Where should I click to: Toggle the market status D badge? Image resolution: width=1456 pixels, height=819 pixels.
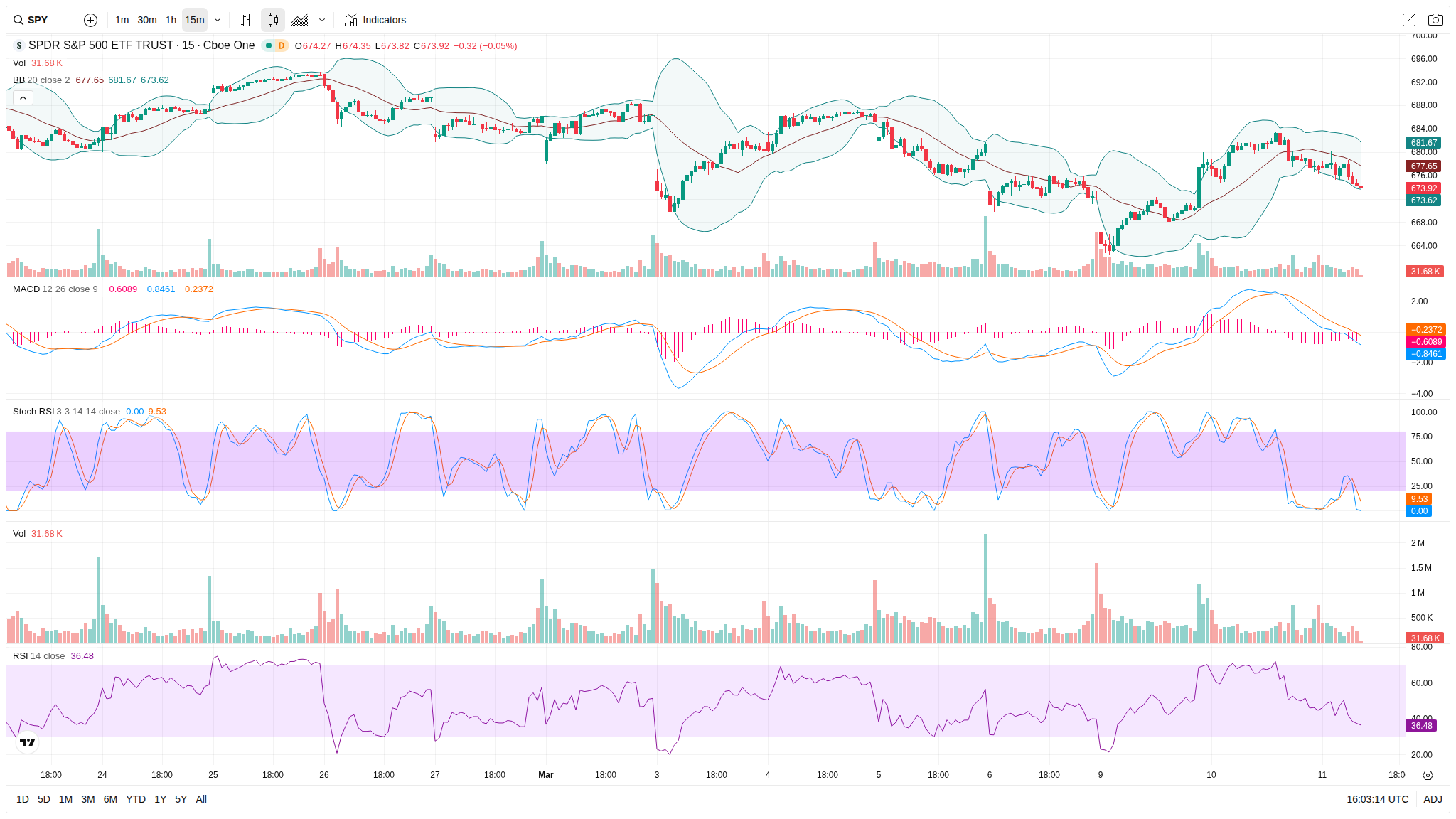tap(282, 45)
